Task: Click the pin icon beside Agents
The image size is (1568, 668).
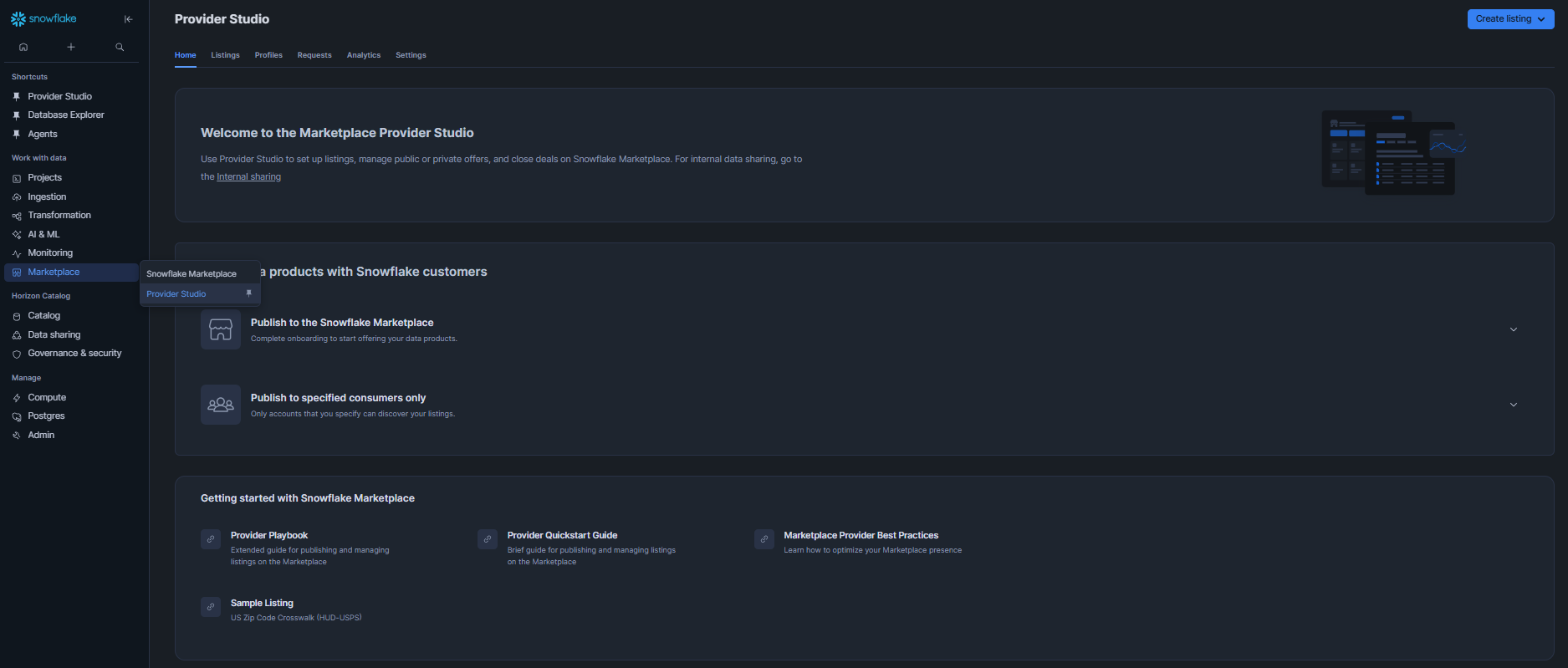Action: [17, 134]
